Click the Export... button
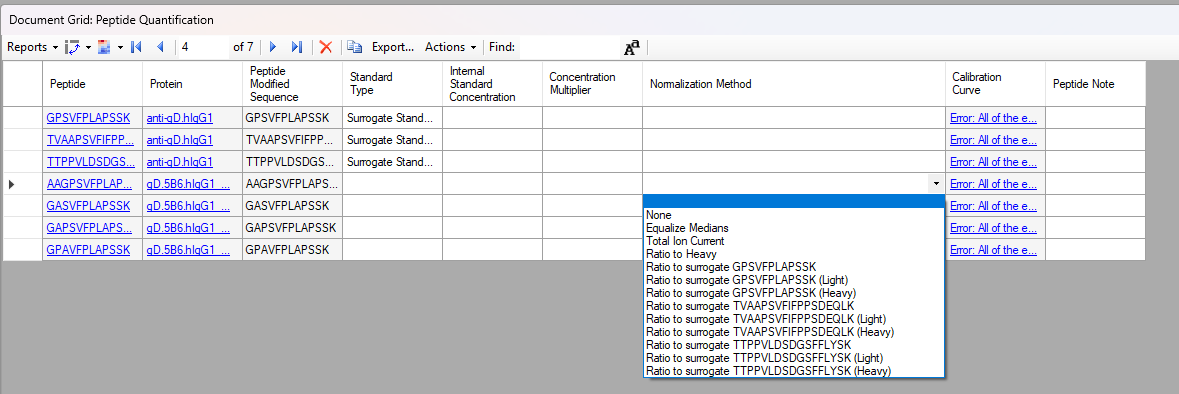 pos(392,47)
